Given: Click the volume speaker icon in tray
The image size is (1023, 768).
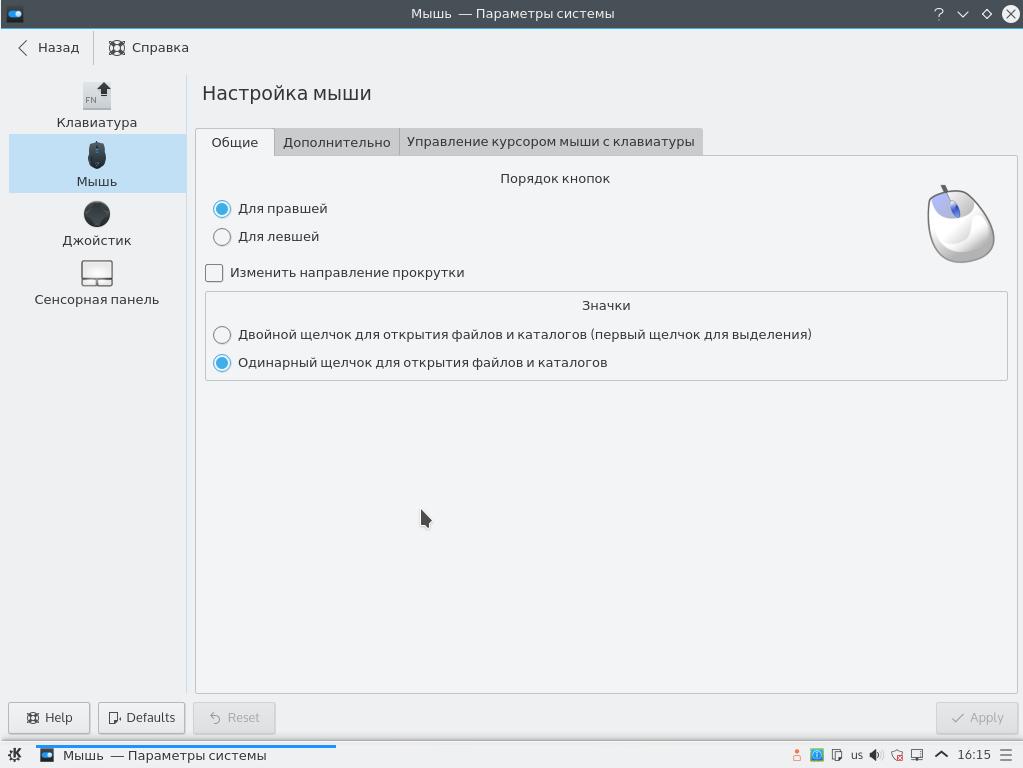Looking at the screenshot, I should (876, 755).
